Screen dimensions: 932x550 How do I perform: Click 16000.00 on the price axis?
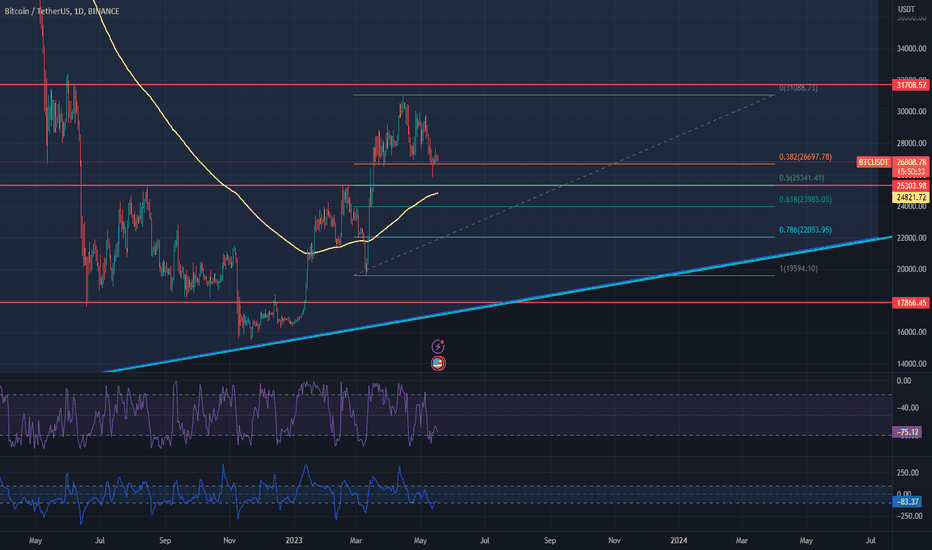click(x=911, y=332)
